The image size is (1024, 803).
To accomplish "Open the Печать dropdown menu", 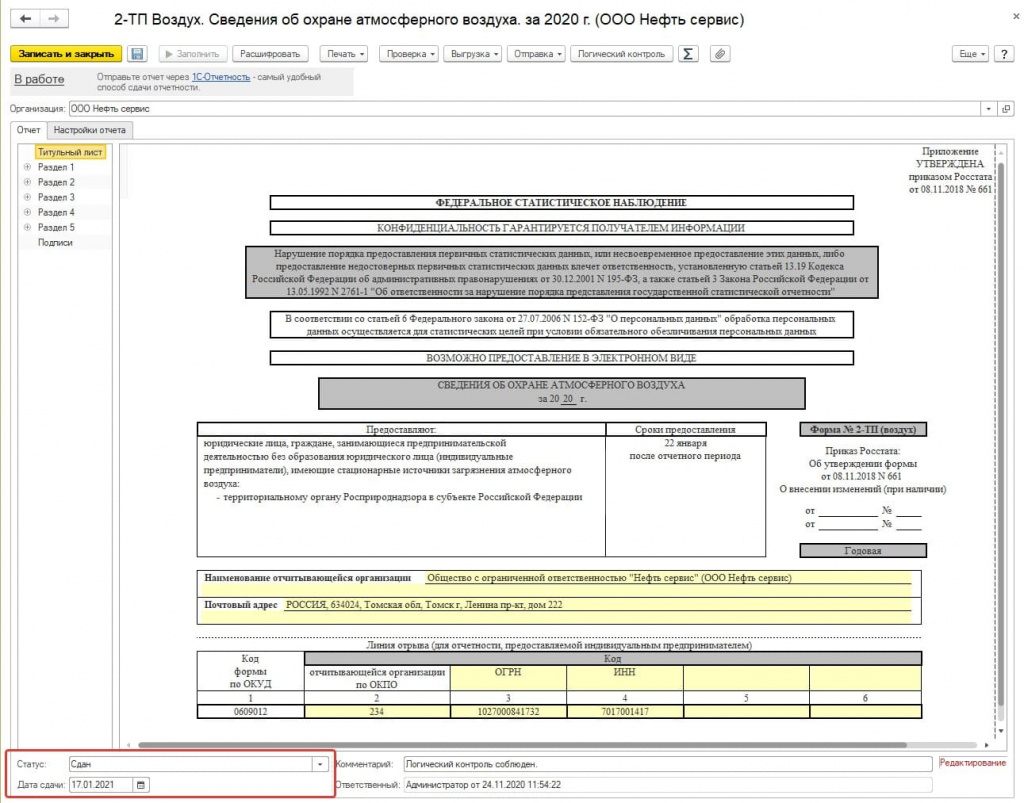I will tap(346, 54).
